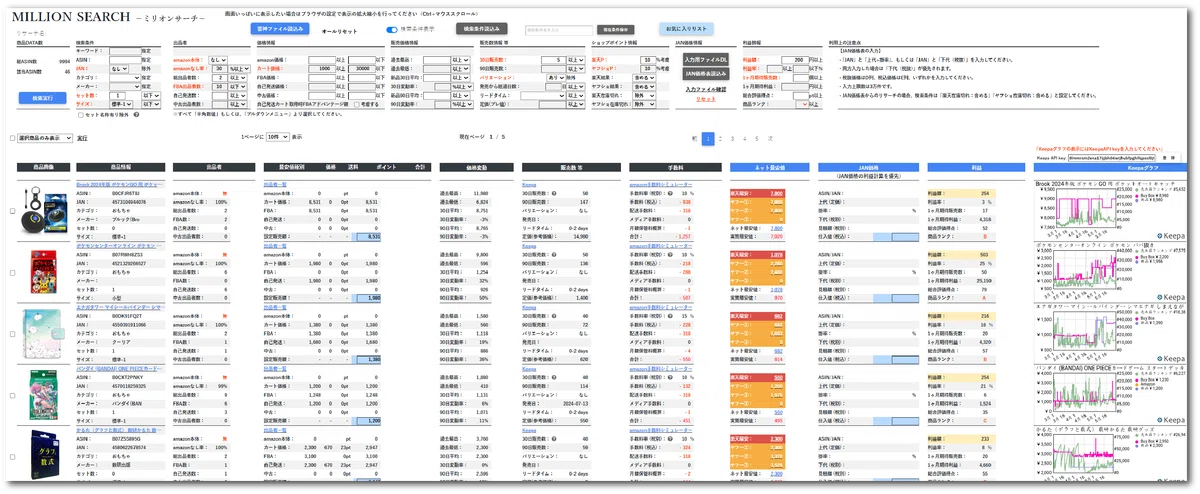Screen dimensions: 1200x494
Task: Go to page 3 in pagination
Action: [732, 139]
